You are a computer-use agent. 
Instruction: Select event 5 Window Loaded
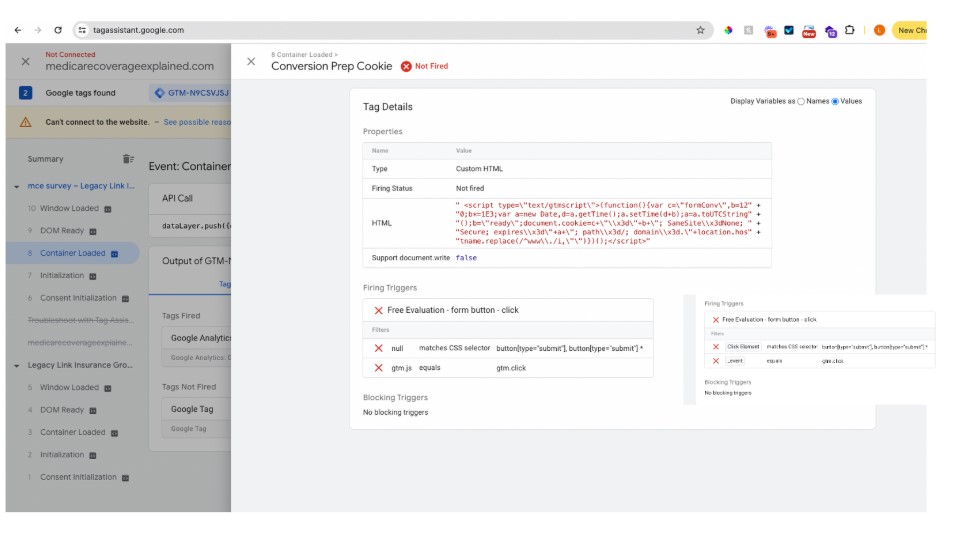[x=69, y=387]
